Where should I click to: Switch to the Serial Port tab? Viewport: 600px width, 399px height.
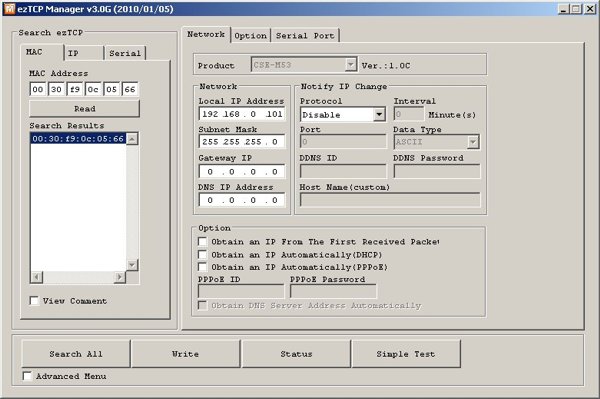tap(305, 36)
